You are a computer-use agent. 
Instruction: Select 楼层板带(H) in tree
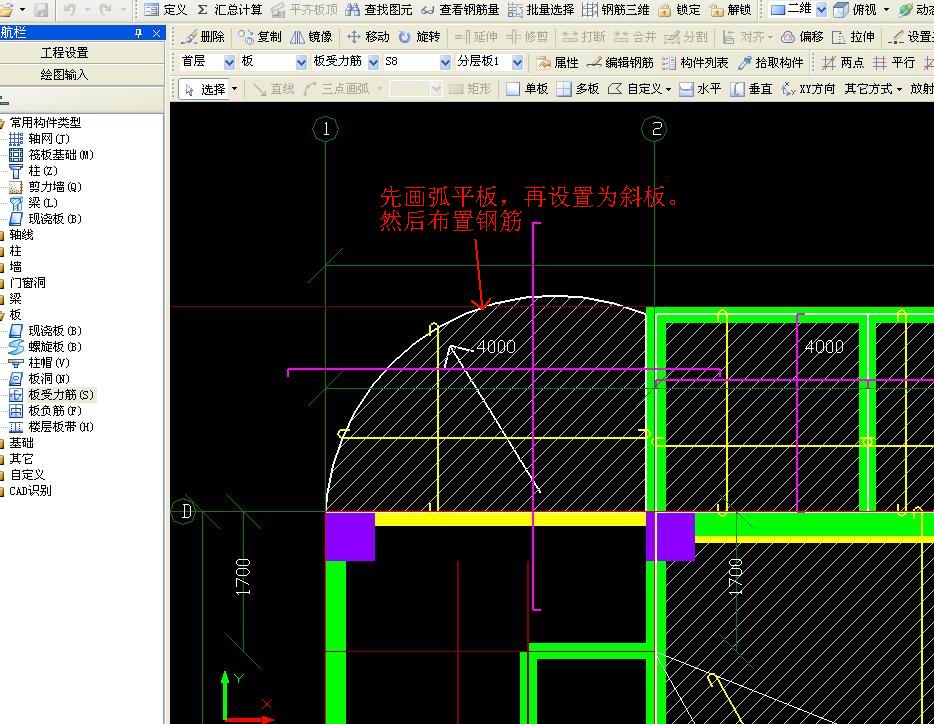(x=52, y=427)
